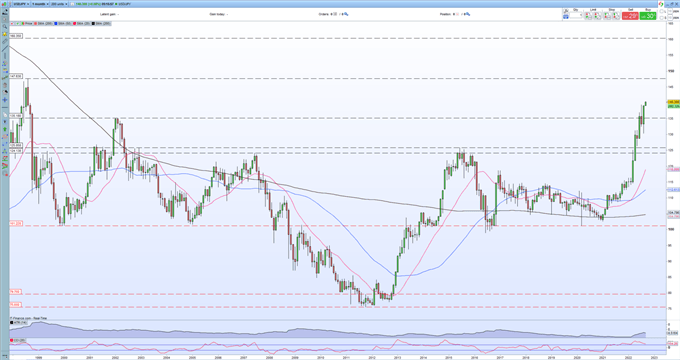Open the 200 units history dropdown
Viewport: 680px width, 360px height.
click(x=59, y=4)
